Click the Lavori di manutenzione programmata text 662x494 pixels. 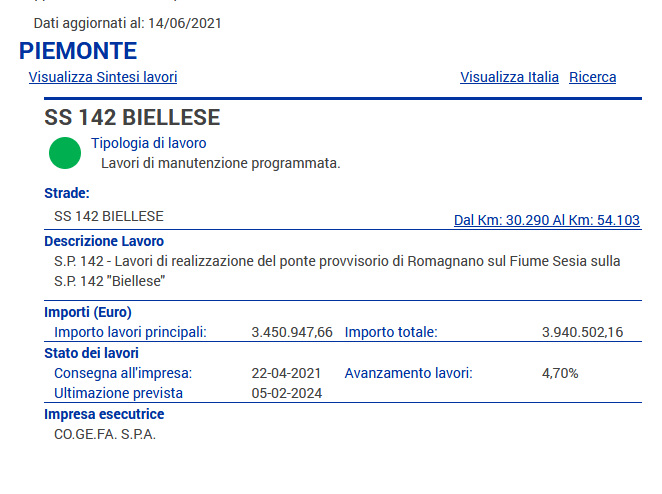220,163
